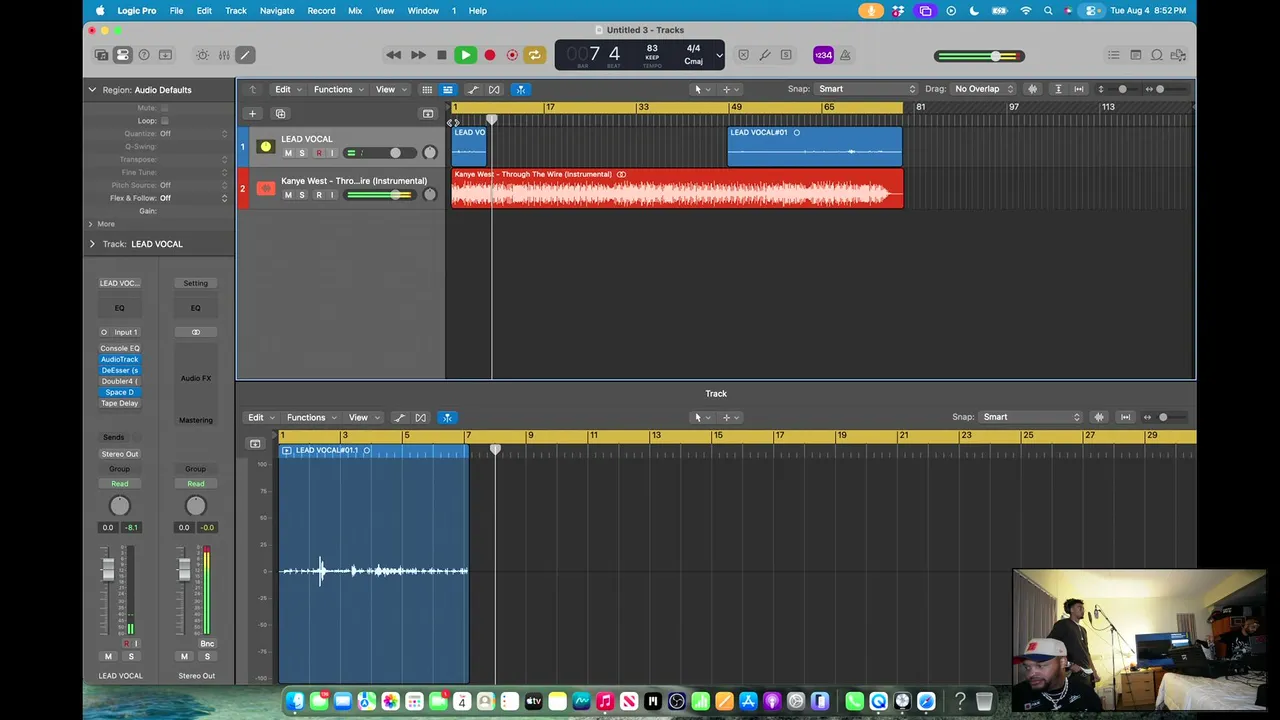Start recording with the Record button
This screenshot has height=720, width=1280.
[x=490, y=55]
